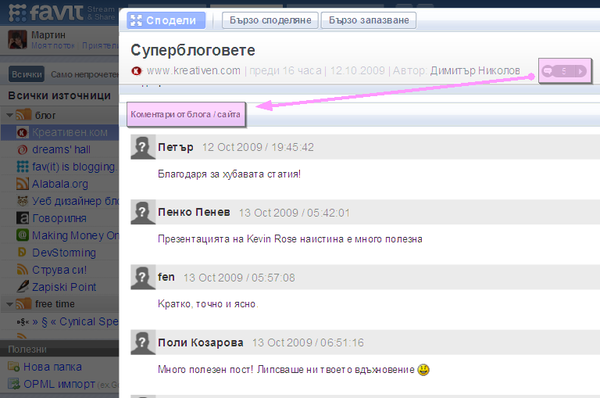The height and width of the screenshot is (398, 600).
Task: Click fen's anonymous avatar
Action: pyautogui.click(x=142, y=277)
